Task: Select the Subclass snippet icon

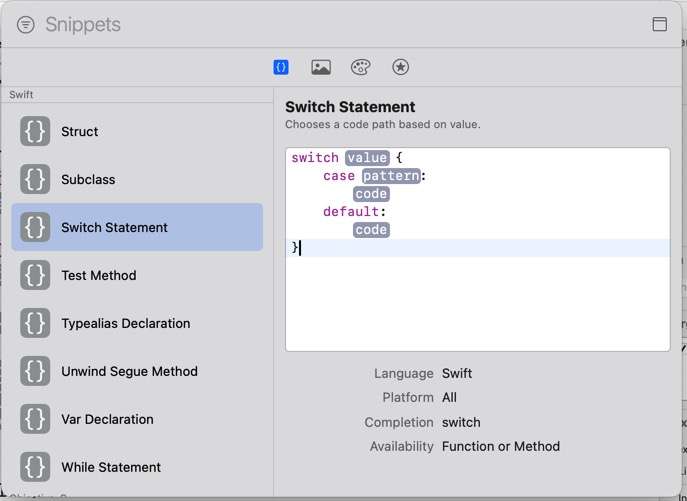Action: pyautogui.click(x=35, y=179)
